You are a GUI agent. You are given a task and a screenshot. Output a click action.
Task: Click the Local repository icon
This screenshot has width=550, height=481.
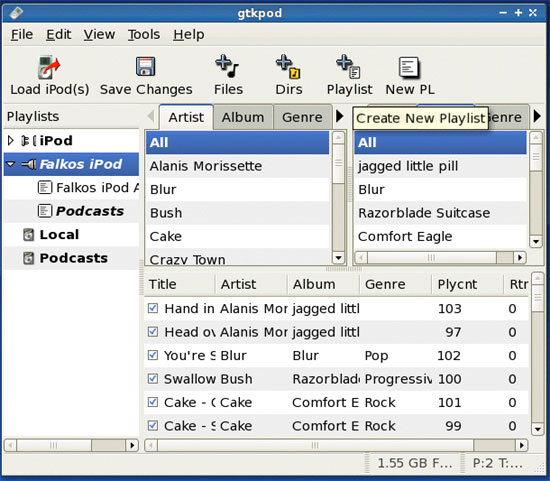tap(28, 234)
